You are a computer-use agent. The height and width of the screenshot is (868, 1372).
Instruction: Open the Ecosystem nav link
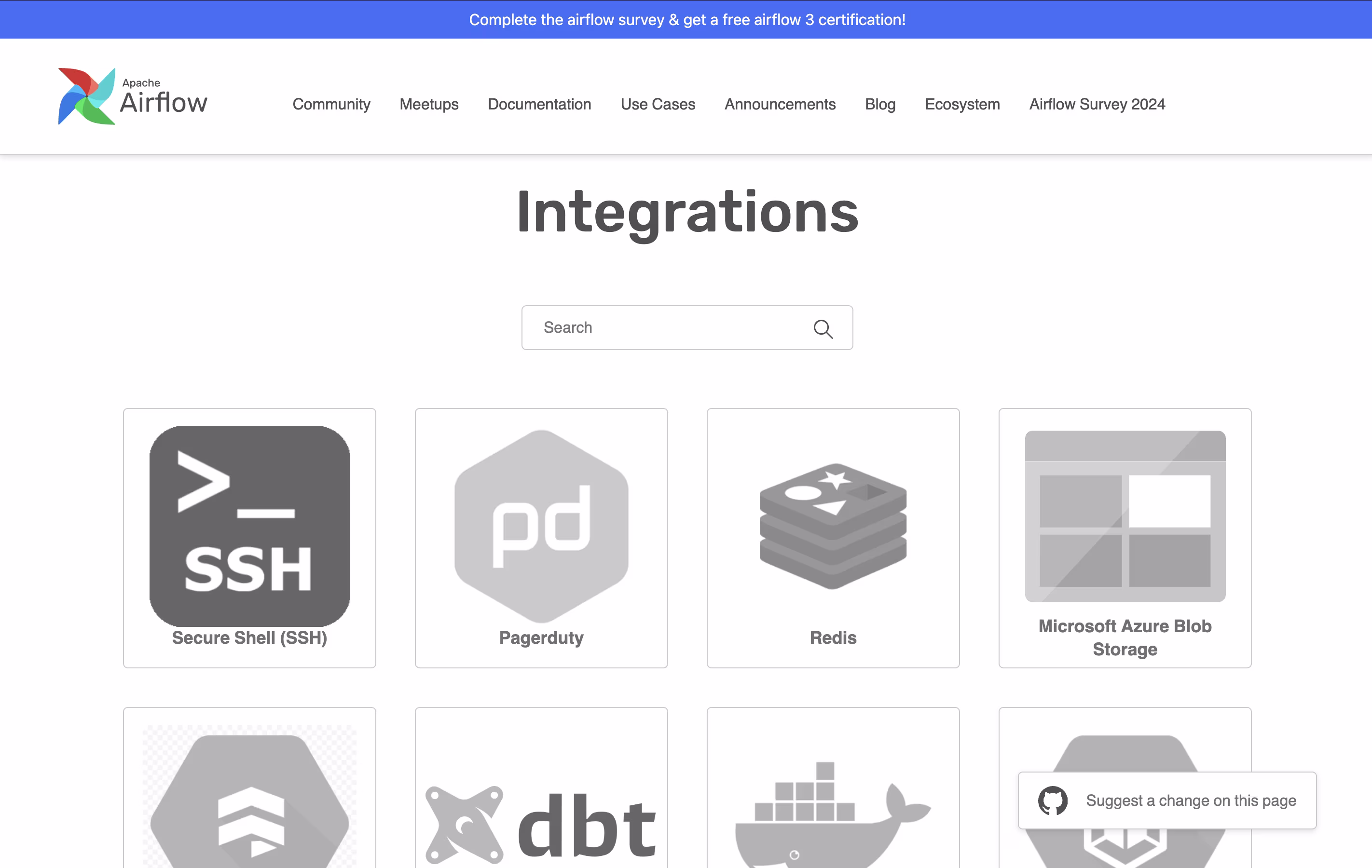tap(962, 104)
